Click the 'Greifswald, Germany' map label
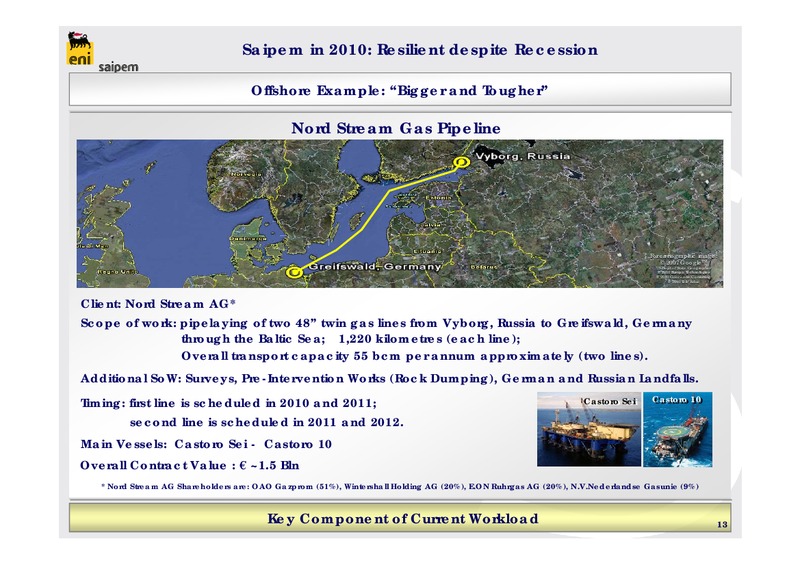This screenshot has width=800, height=565. tap(375, 266)
